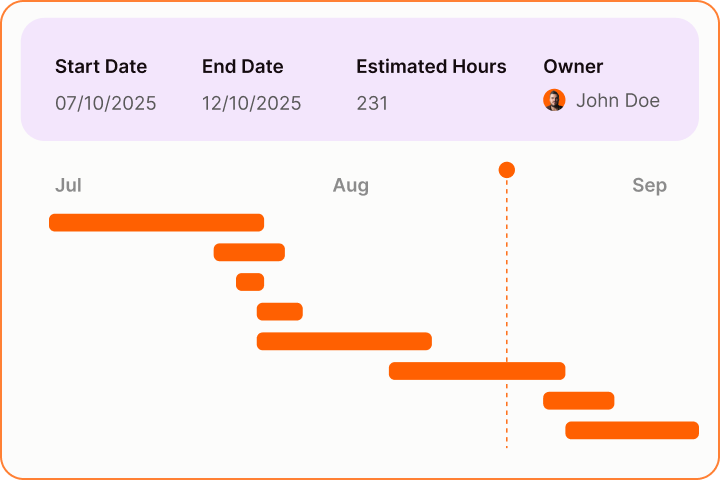Click the start date value 07/10/2025
720x480 pixels.
click(x=105, y=103)
